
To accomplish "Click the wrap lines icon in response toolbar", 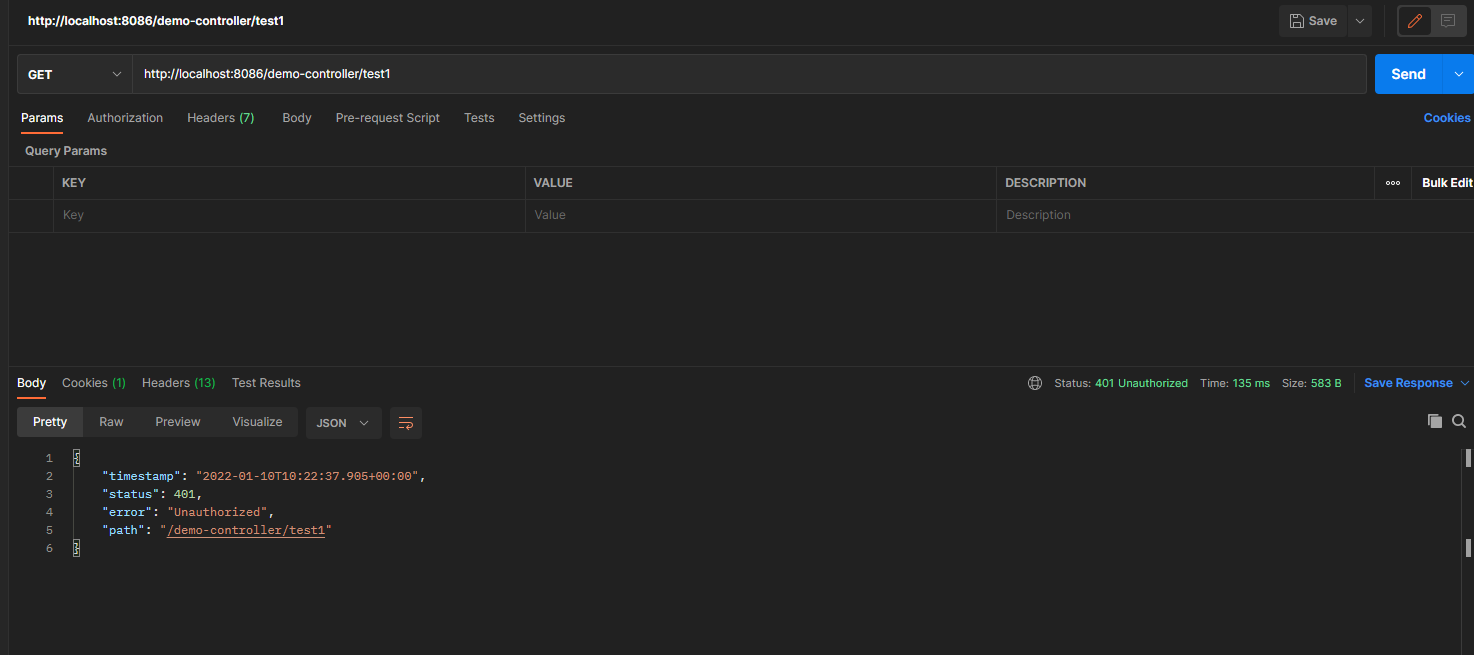I will tap(406, 423).
